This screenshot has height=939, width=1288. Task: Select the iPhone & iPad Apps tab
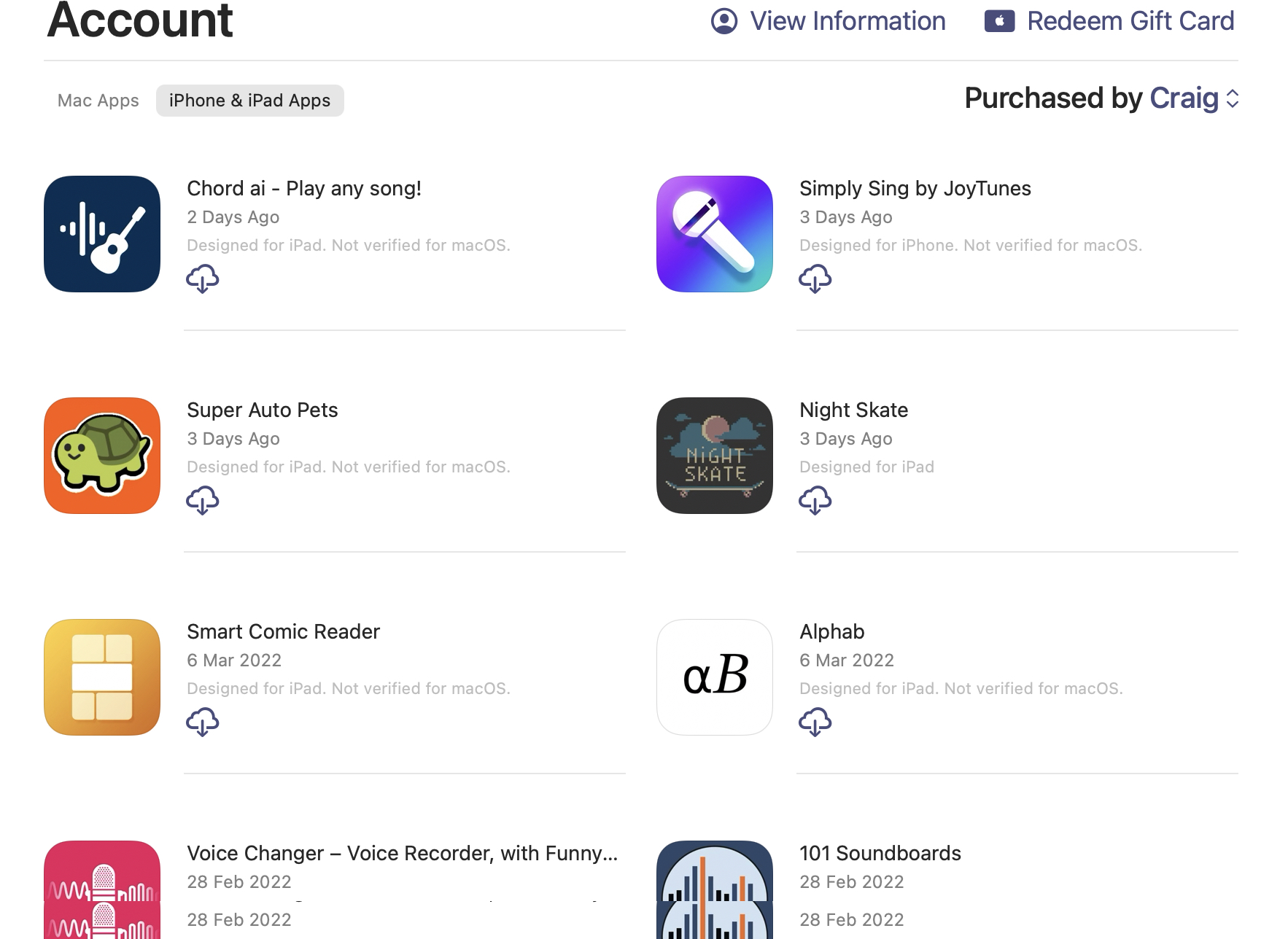(250, 101)
